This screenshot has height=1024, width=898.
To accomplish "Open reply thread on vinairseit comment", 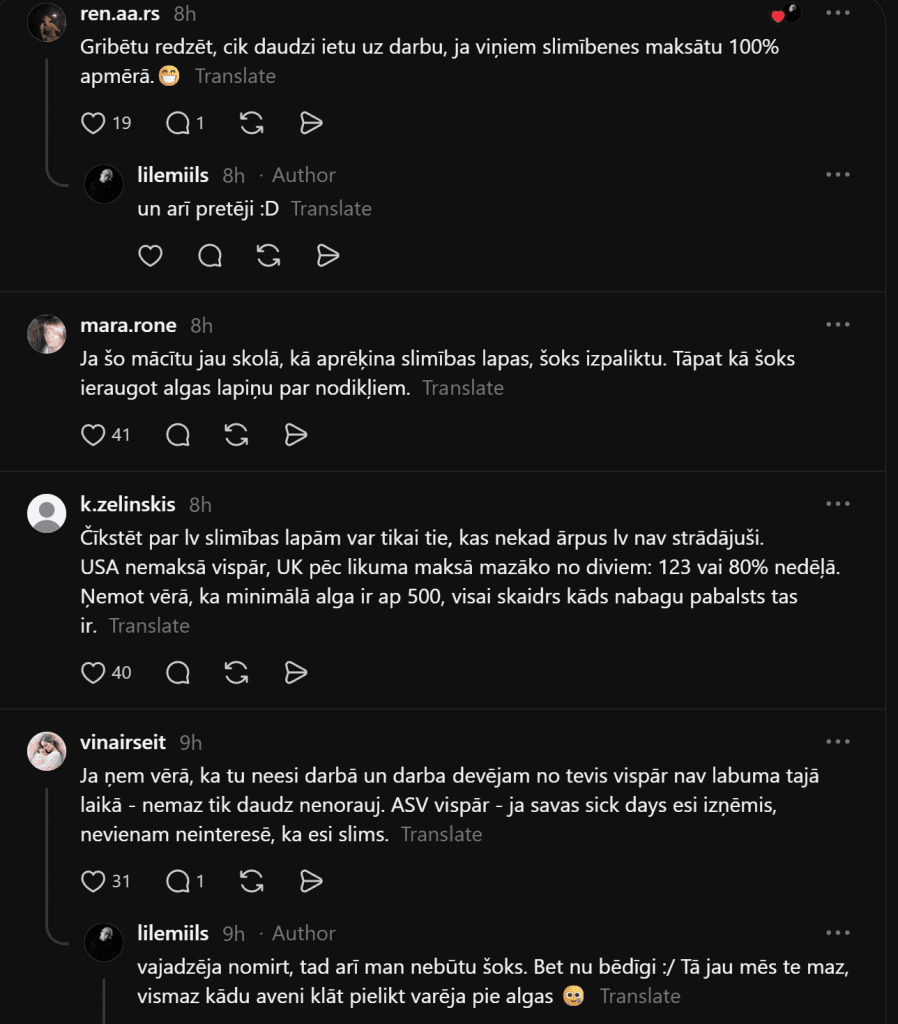I will pyautogui.click(x=178, y=881).
